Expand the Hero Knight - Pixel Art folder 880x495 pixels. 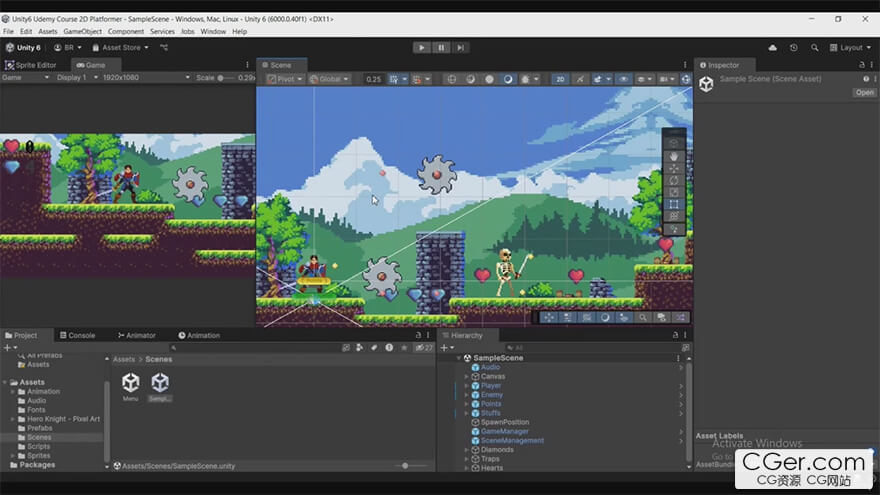13,419
